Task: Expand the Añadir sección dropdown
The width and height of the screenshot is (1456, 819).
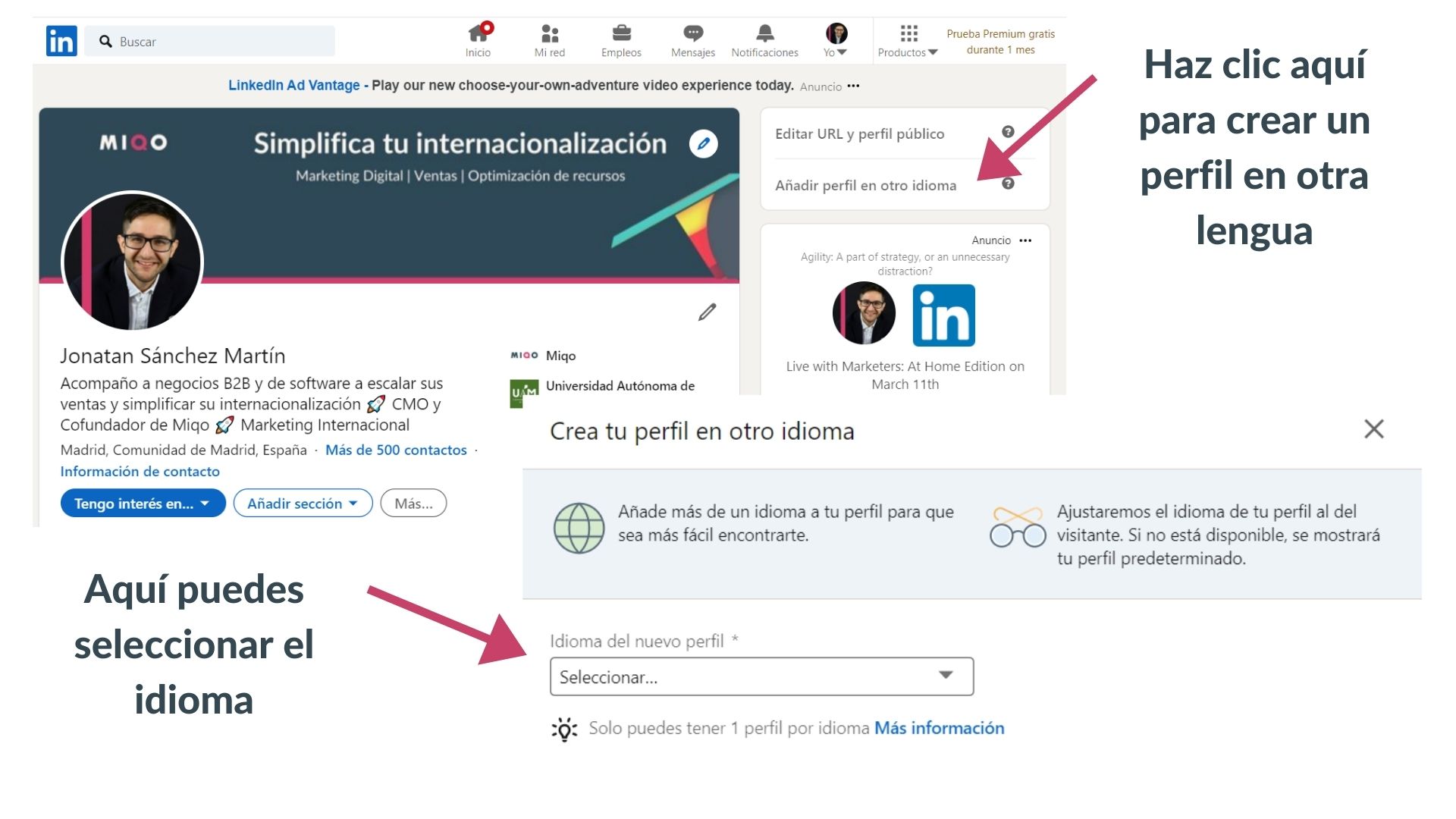Action: click(302, 503)
